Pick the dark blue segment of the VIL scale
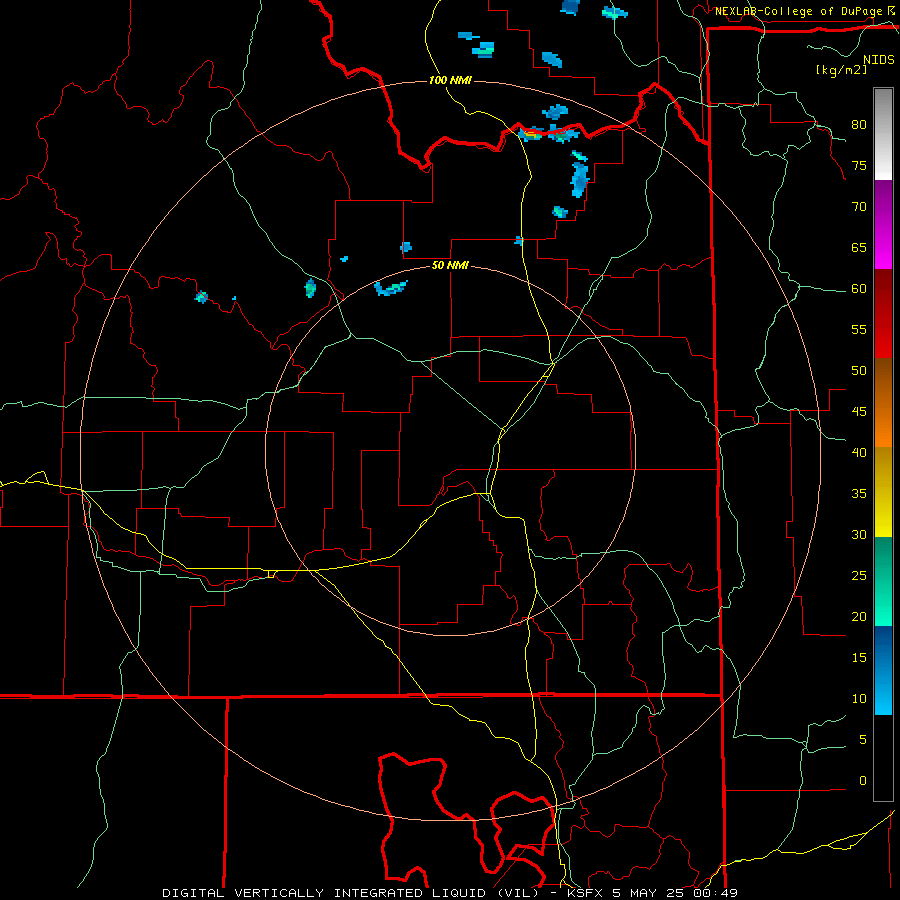This screenshot has width=900, height=900. [883, 670]
